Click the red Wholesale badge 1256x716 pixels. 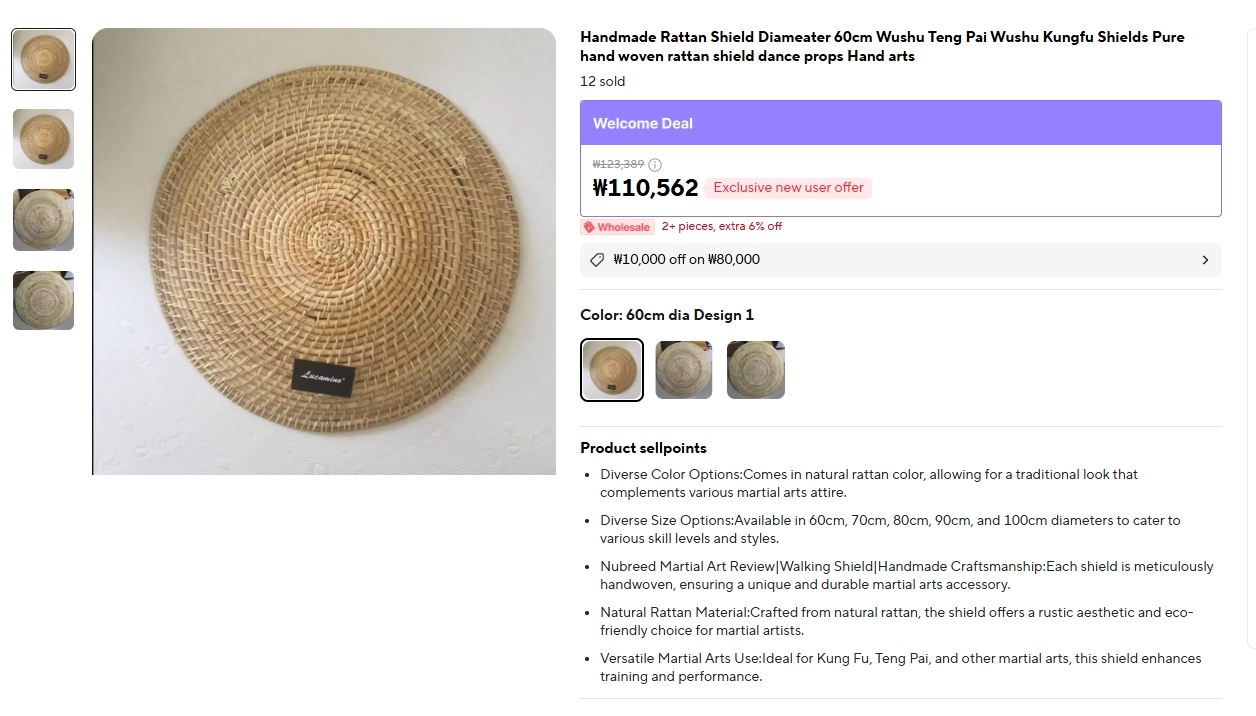point(617,227)
